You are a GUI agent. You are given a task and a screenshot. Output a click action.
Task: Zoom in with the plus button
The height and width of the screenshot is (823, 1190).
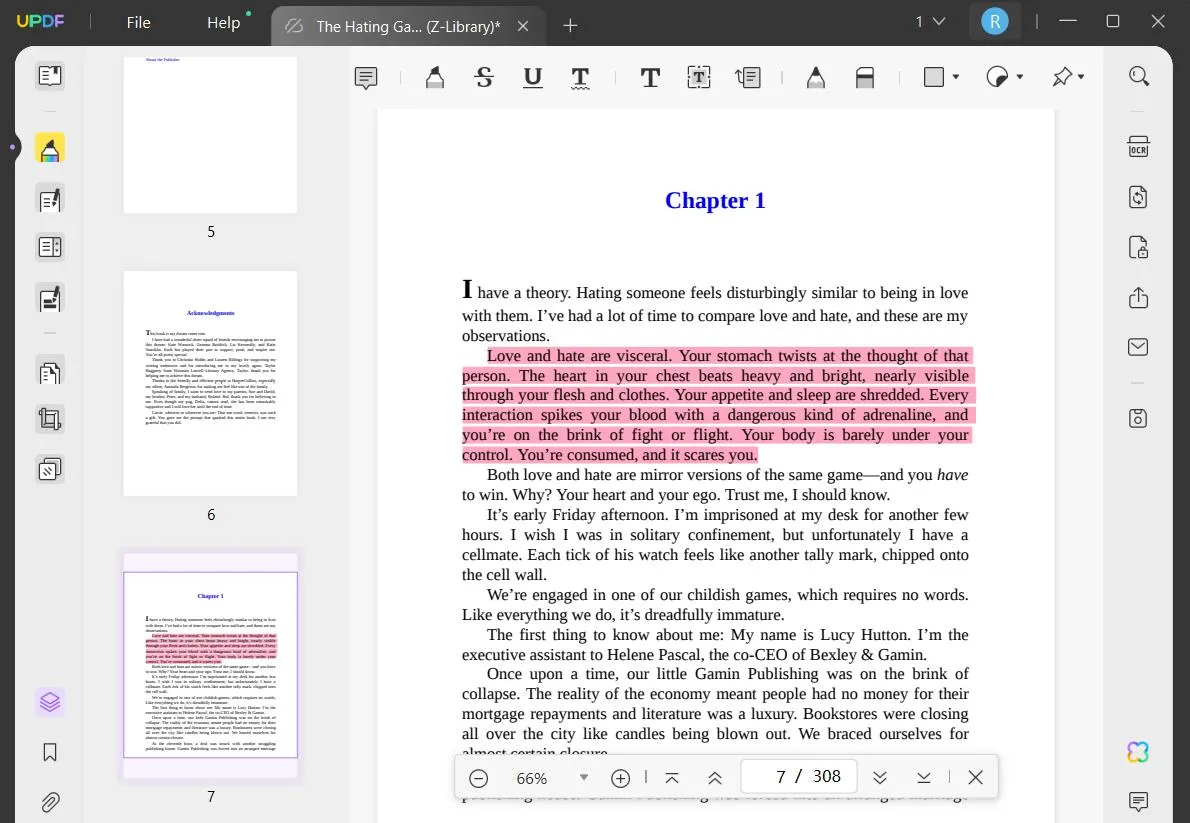[x=621, y=778]
